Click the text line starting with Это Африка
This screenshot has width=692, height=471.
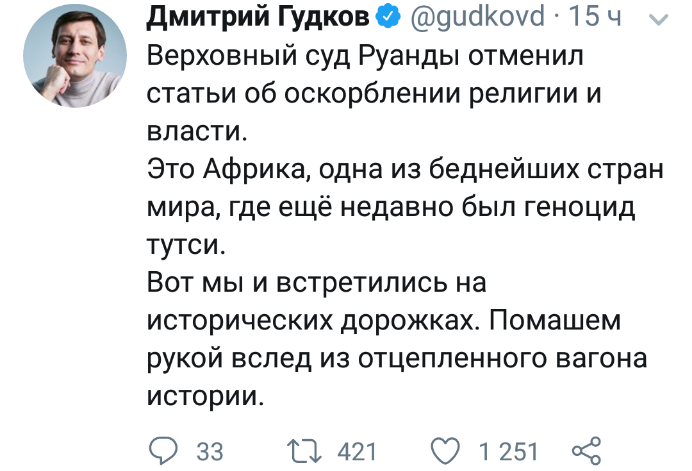404,169
